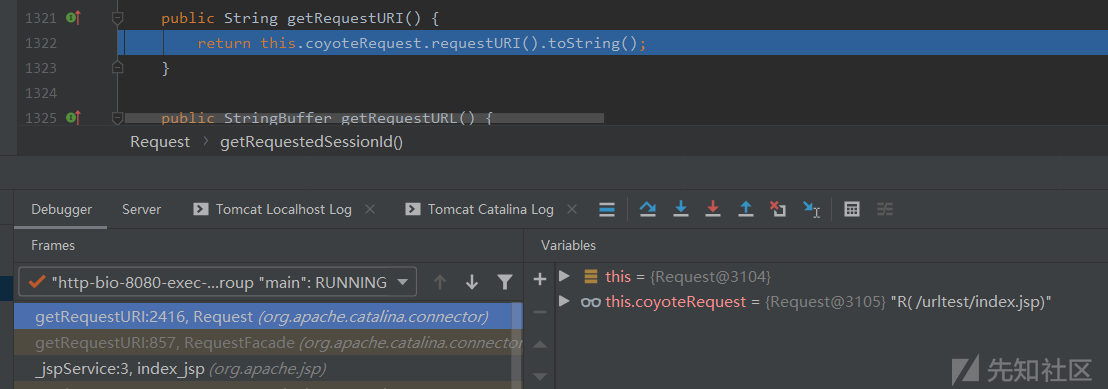
Task: Click line number 1324 in gutter
Action: click(x=40, y=93)
